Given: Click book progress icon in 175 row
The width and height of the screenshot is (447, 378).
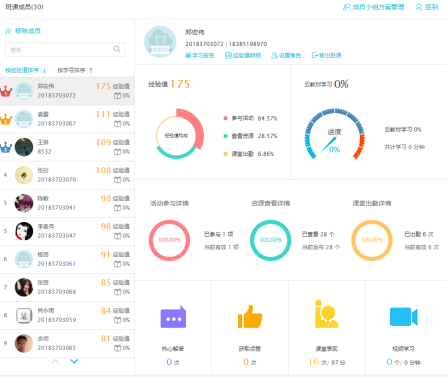Looking at the screenshot, I should [117, 96].
